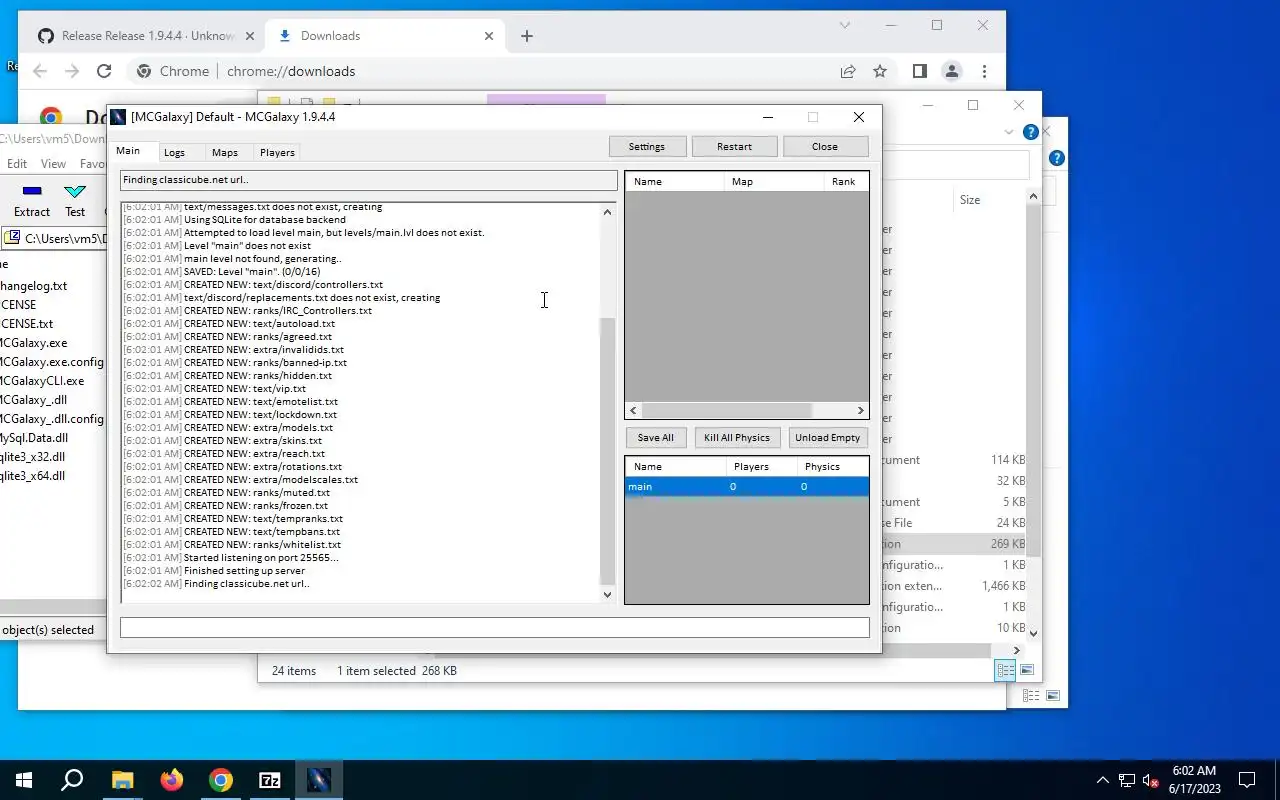Open the notification center icon
Image resolution: width=1280 pixels, height=800 pixels.
pyautogui.click(x=1247, y=780)
